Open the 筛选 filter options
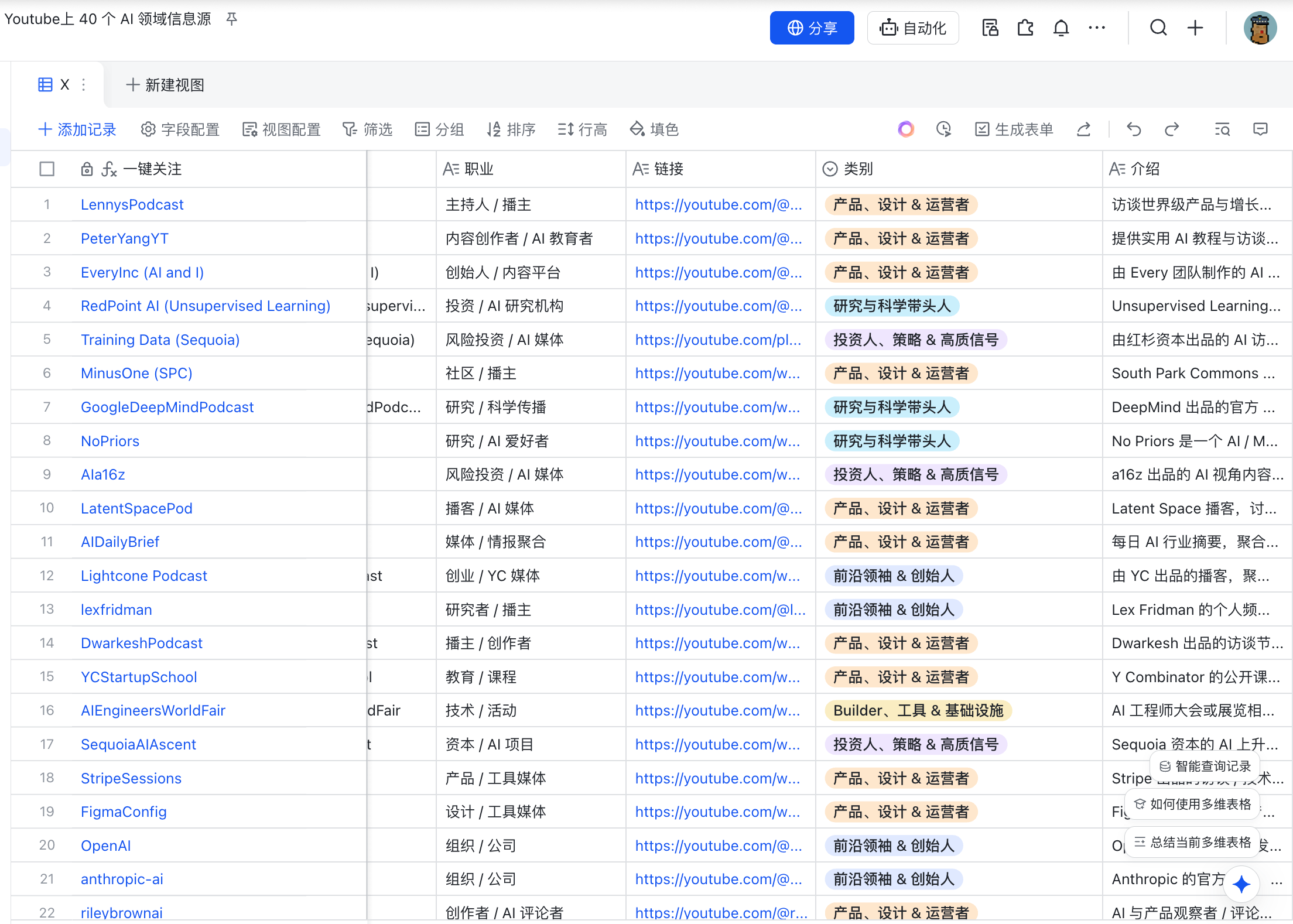This screenshot has width=1293, height=924. tap(368, 129)
